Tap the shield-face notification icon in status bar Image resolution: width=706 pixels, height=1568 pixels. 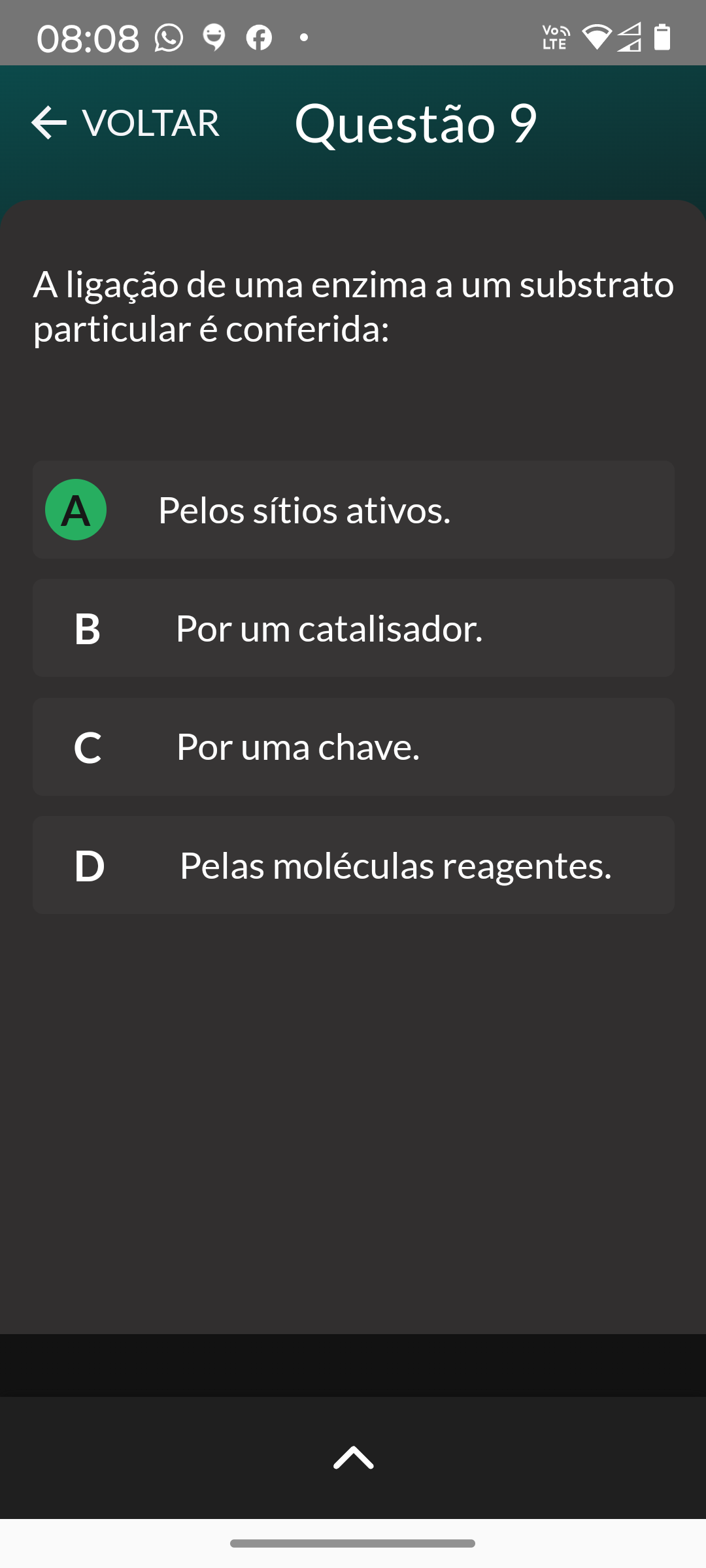[x=214, y=37]
